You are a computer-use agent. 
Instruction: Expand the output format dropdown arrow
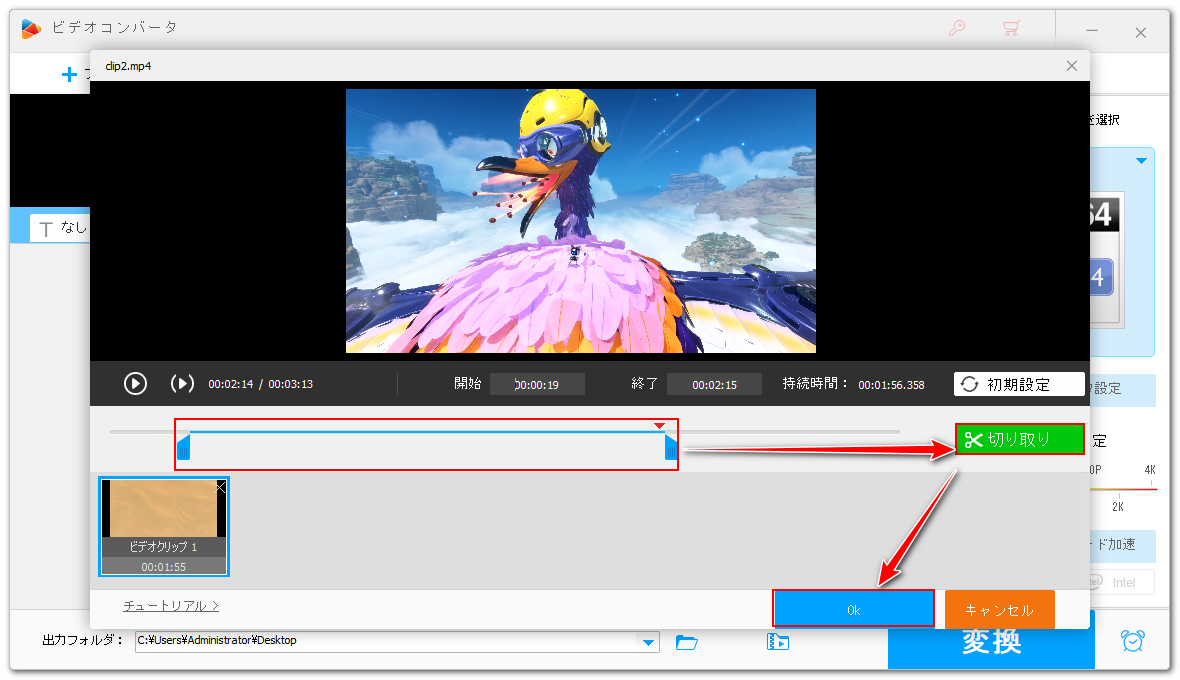(1140, 161)
